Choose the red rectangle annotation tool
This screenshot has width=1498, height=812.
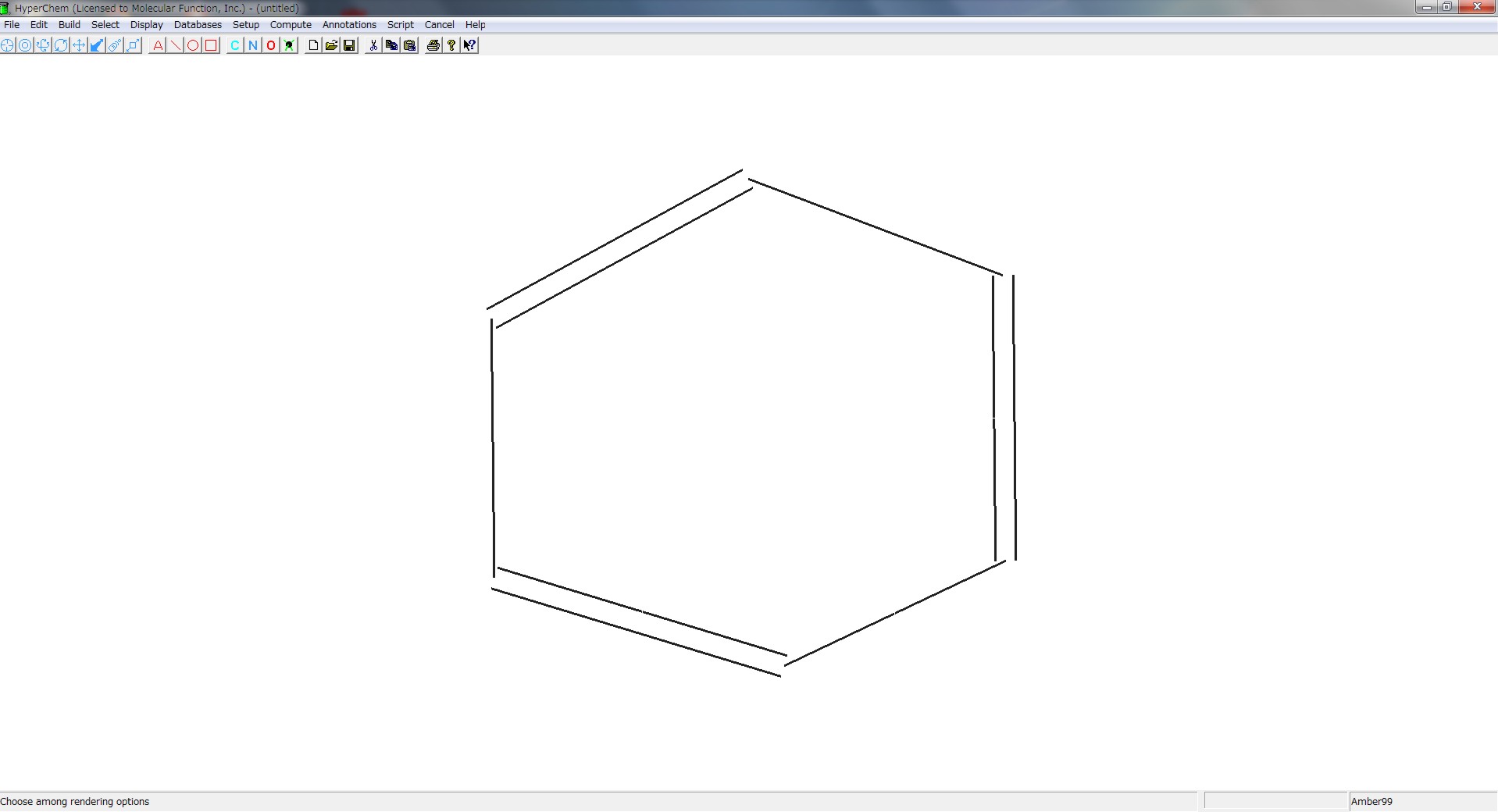(x=211, y=45)
